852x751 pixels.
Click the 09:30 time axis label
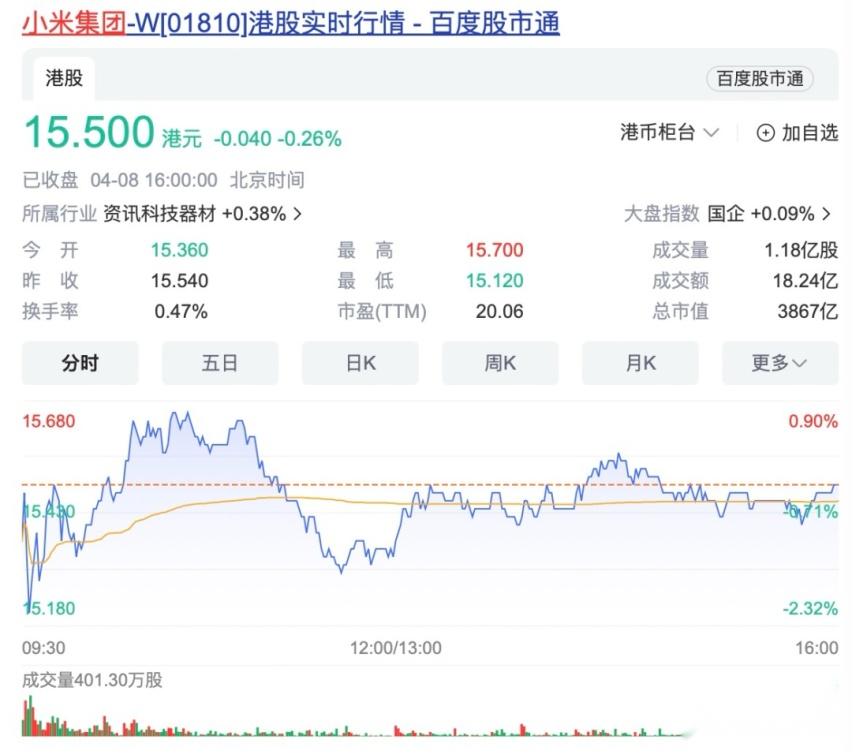click(x=43, y=648)
